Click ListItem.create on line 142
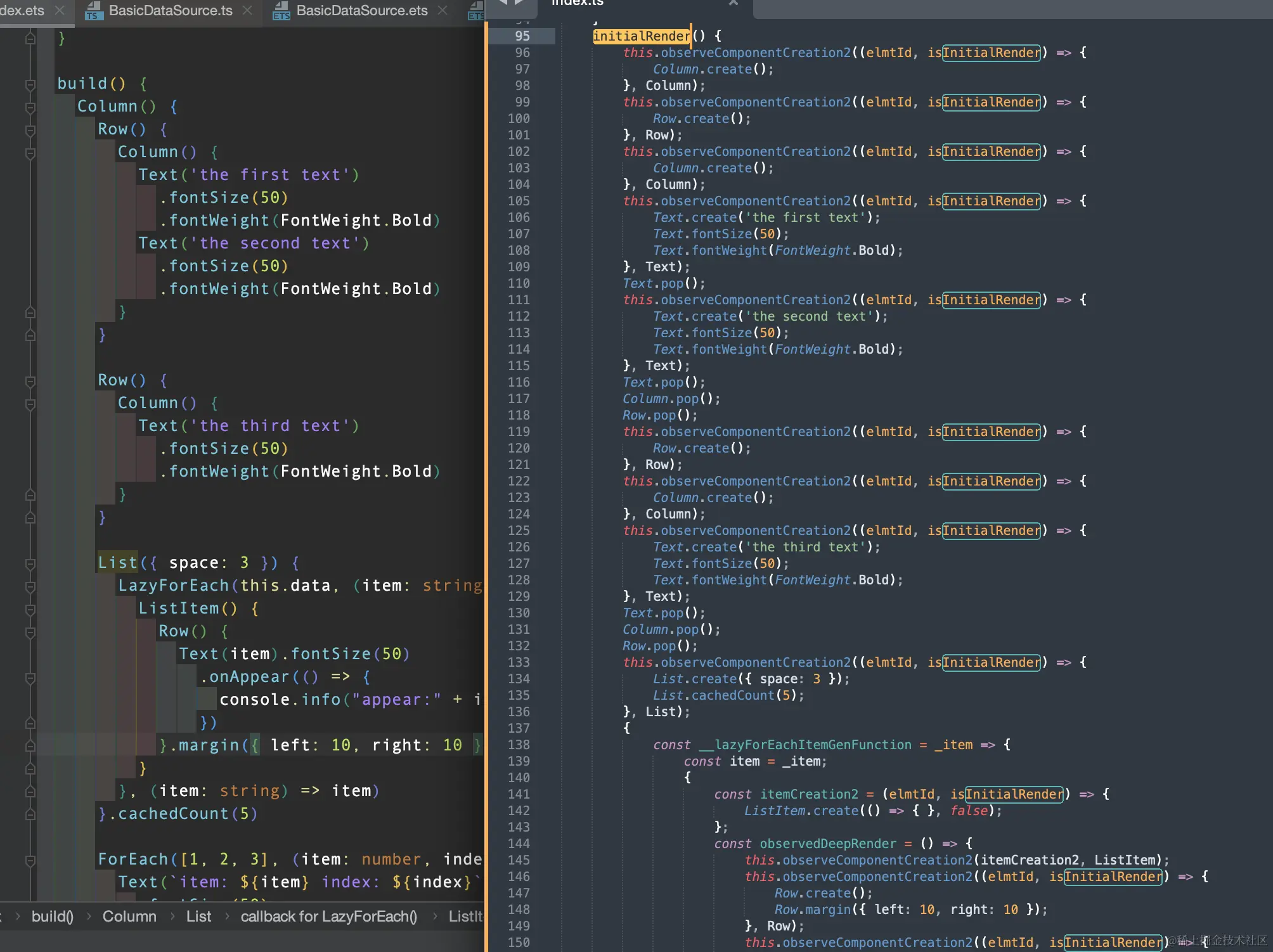Screen dimensions: 1273x952 tap(801, 811)
